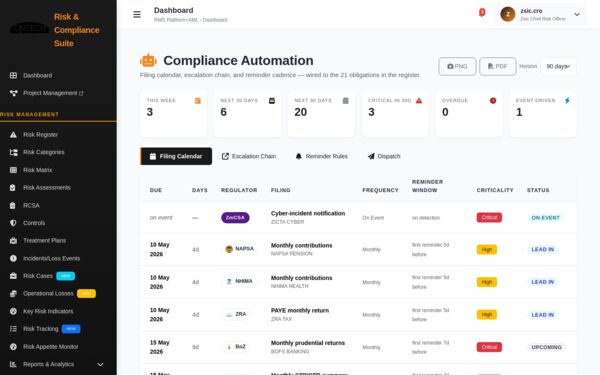
Task: Click the Next 90 Days calendar icon
Action: [346, 101]
